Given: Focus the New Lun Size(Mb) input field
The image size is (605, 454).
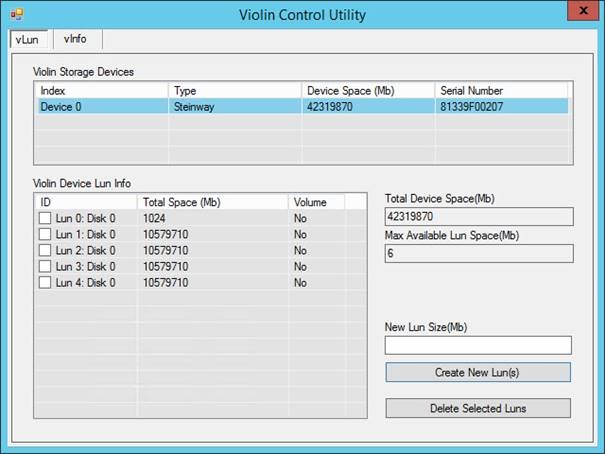Looking at the screenshot, I should [x=478, y=345].
